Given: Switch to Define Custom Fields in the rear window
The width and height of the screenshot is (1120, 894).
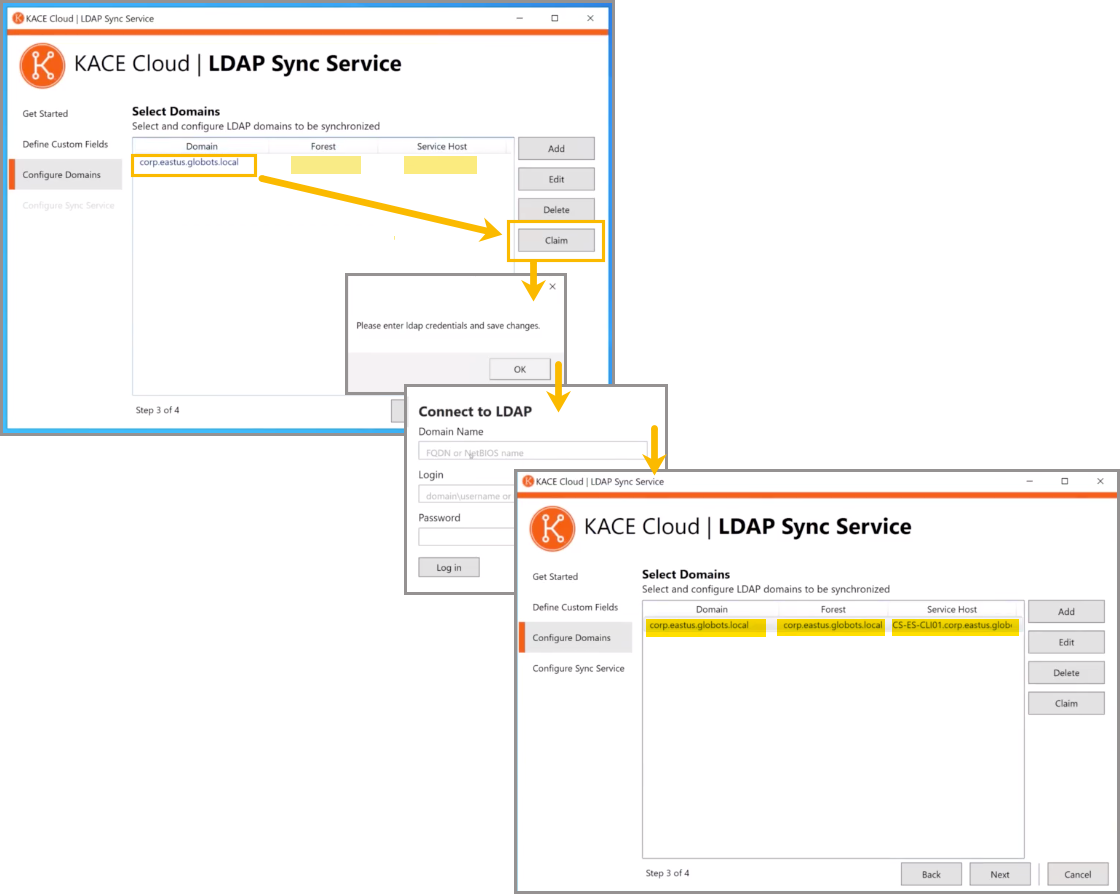Looking at the screenshot, I should point(65,144).
